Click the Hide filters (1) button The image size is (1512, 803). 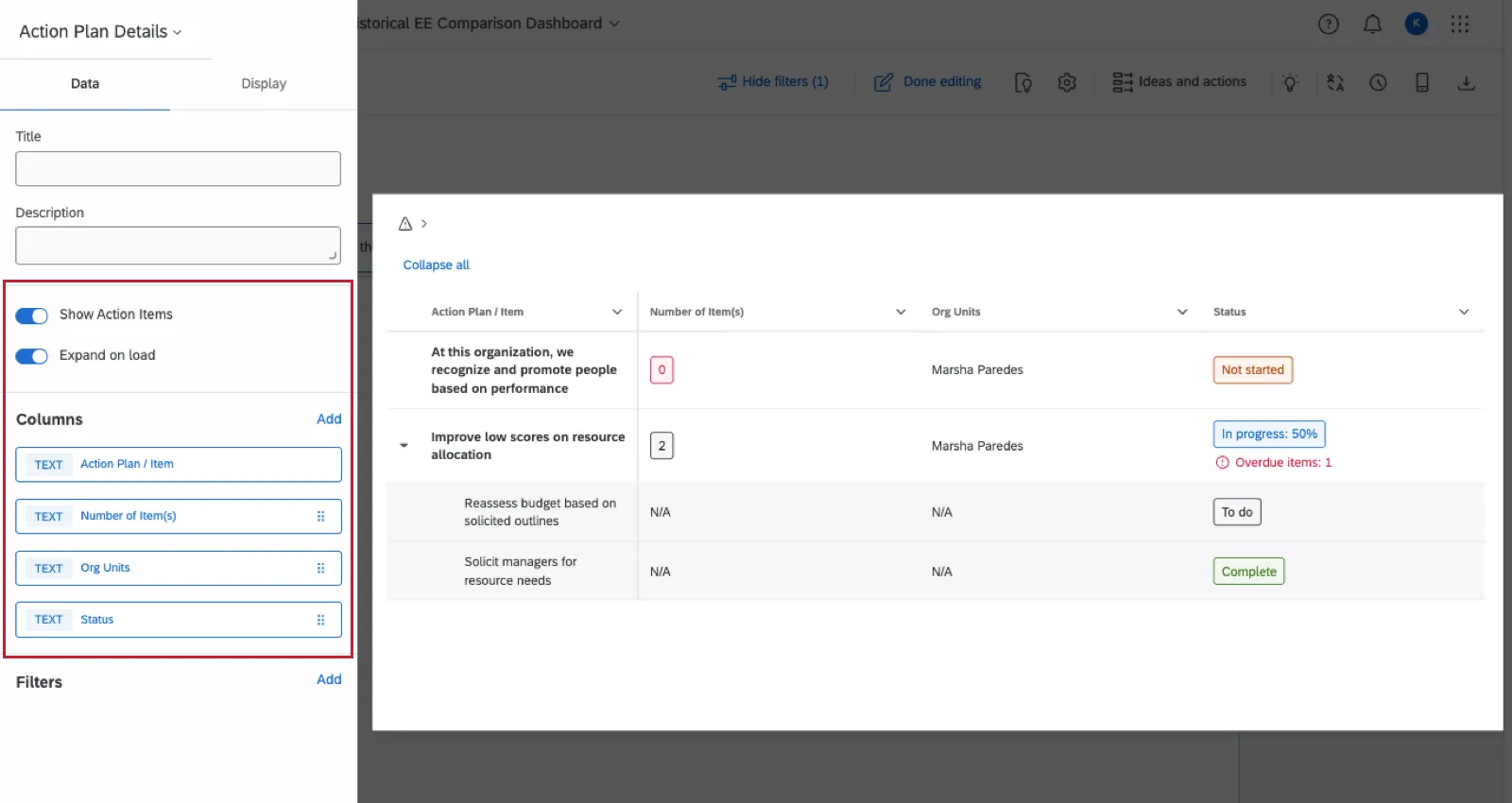point(773,82)
